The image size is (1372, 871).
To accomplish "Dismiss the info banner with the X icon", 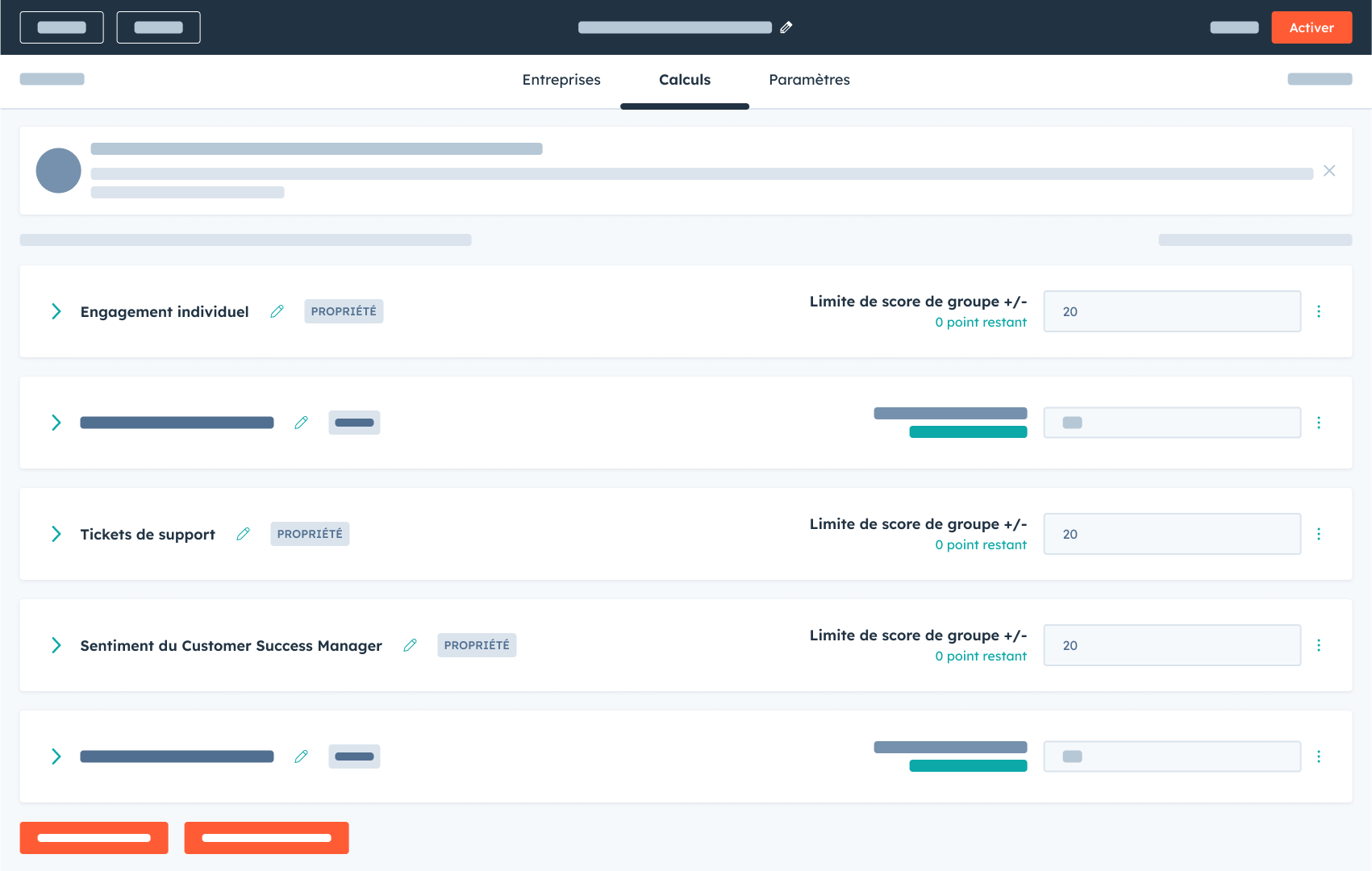I will 1329,171.
